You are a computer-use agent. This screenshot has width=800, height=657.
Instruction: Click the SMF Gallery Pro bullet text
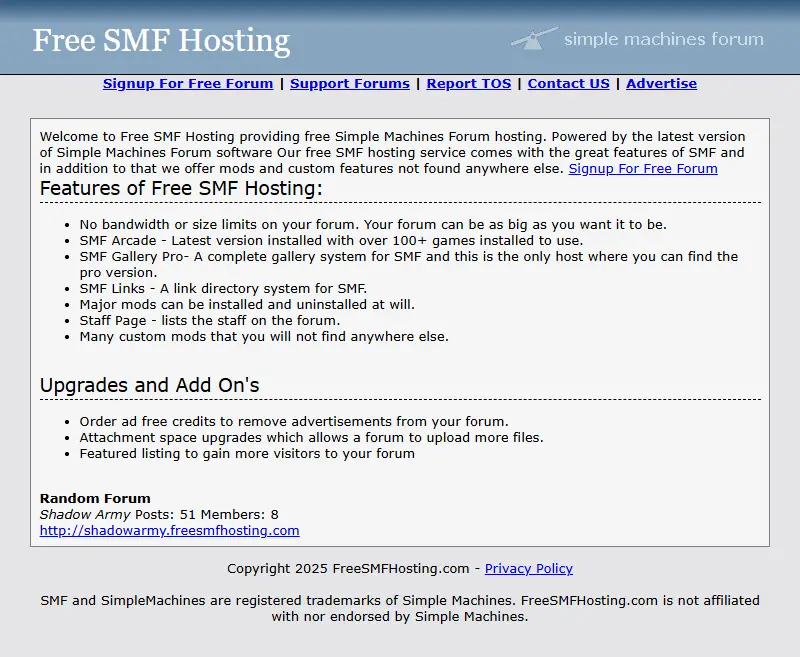(409, 264)
